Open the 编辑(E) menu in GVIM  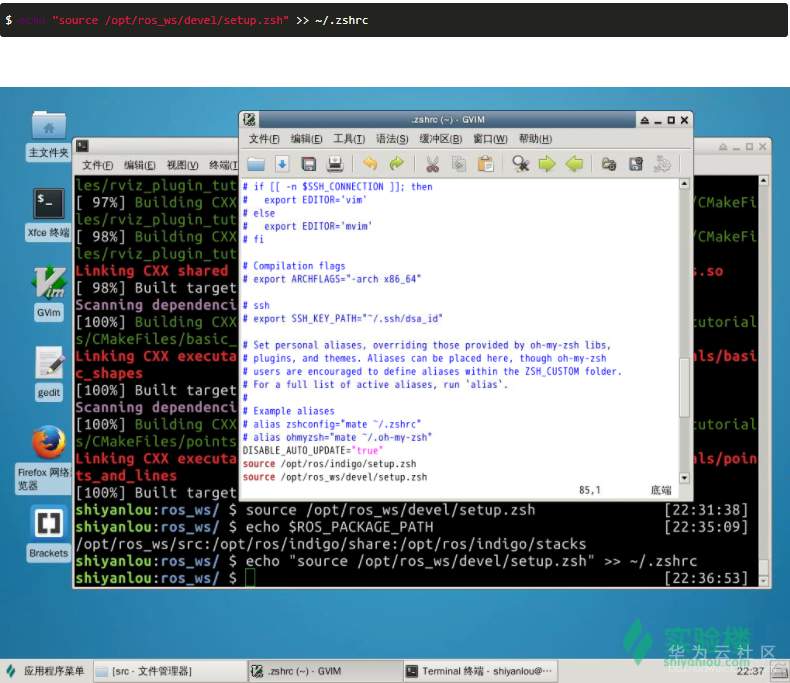[306, 139]
